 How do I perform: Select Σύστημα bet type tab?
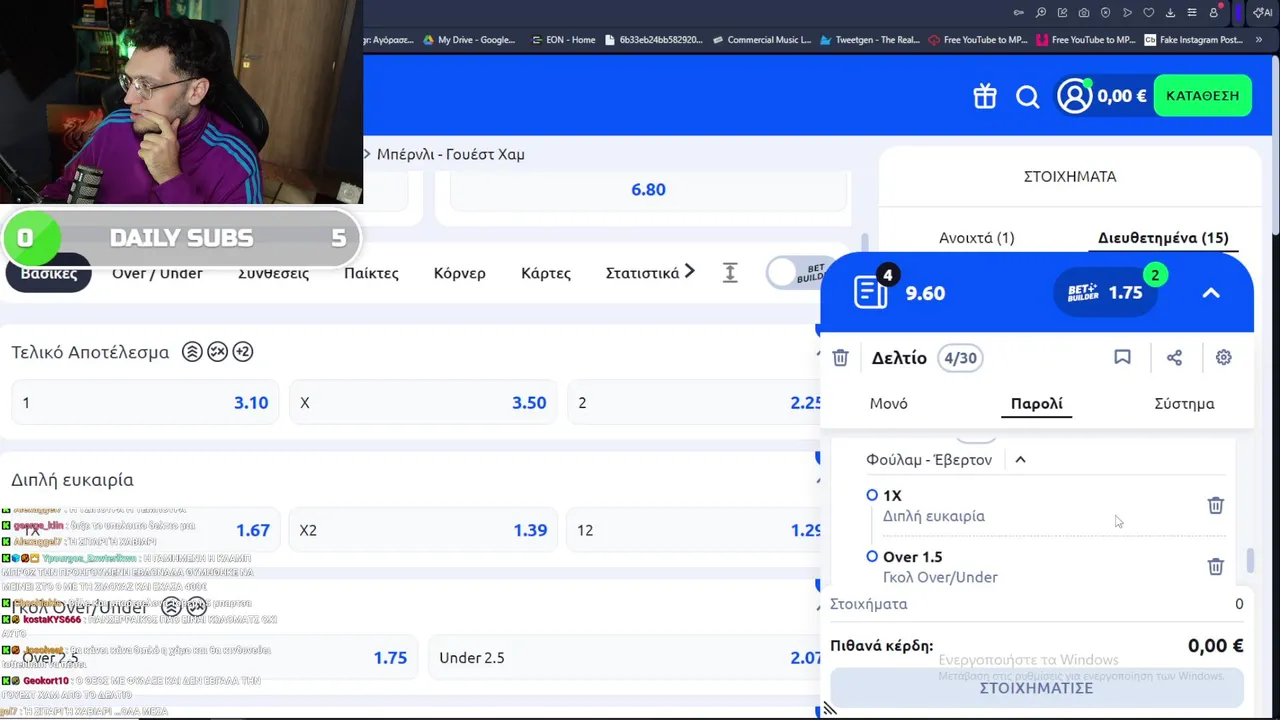click(1184, 403)
